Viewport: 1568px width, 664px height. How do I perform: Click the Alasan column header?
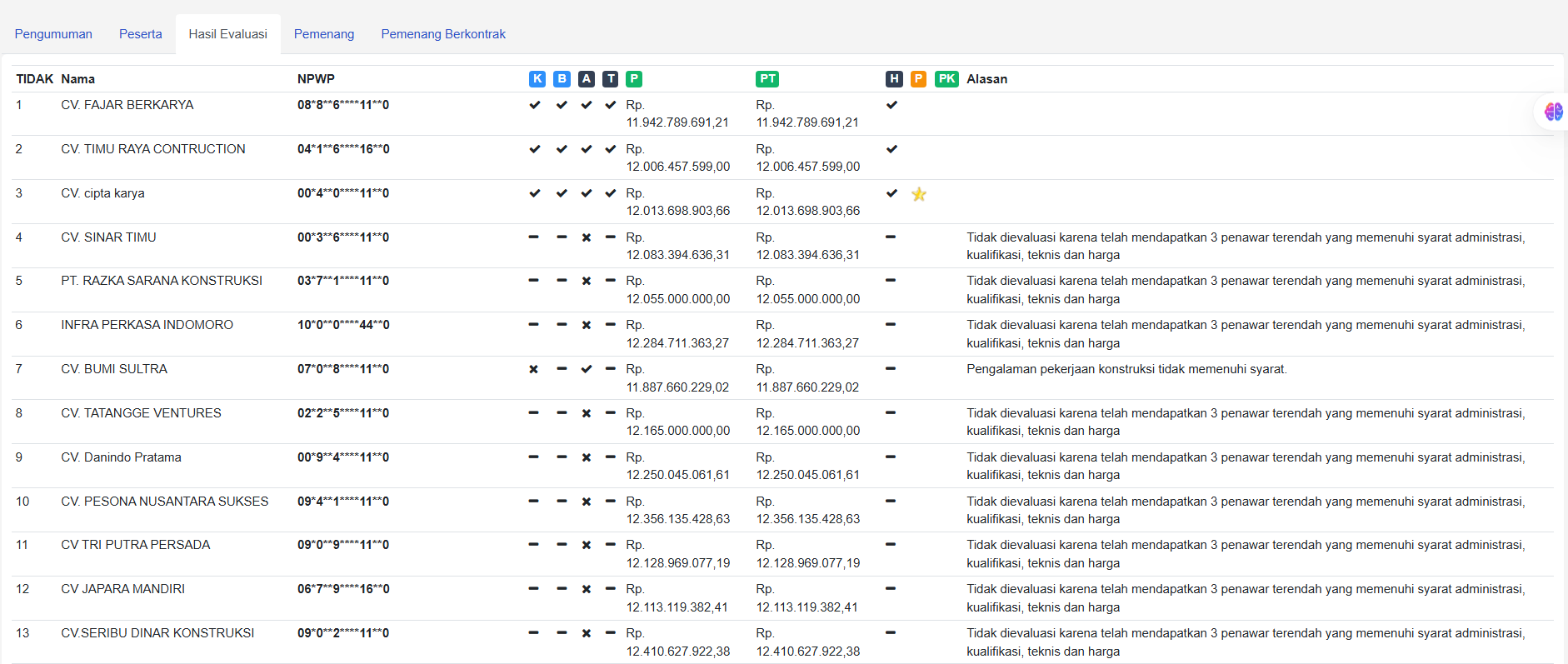coord(986,79)
